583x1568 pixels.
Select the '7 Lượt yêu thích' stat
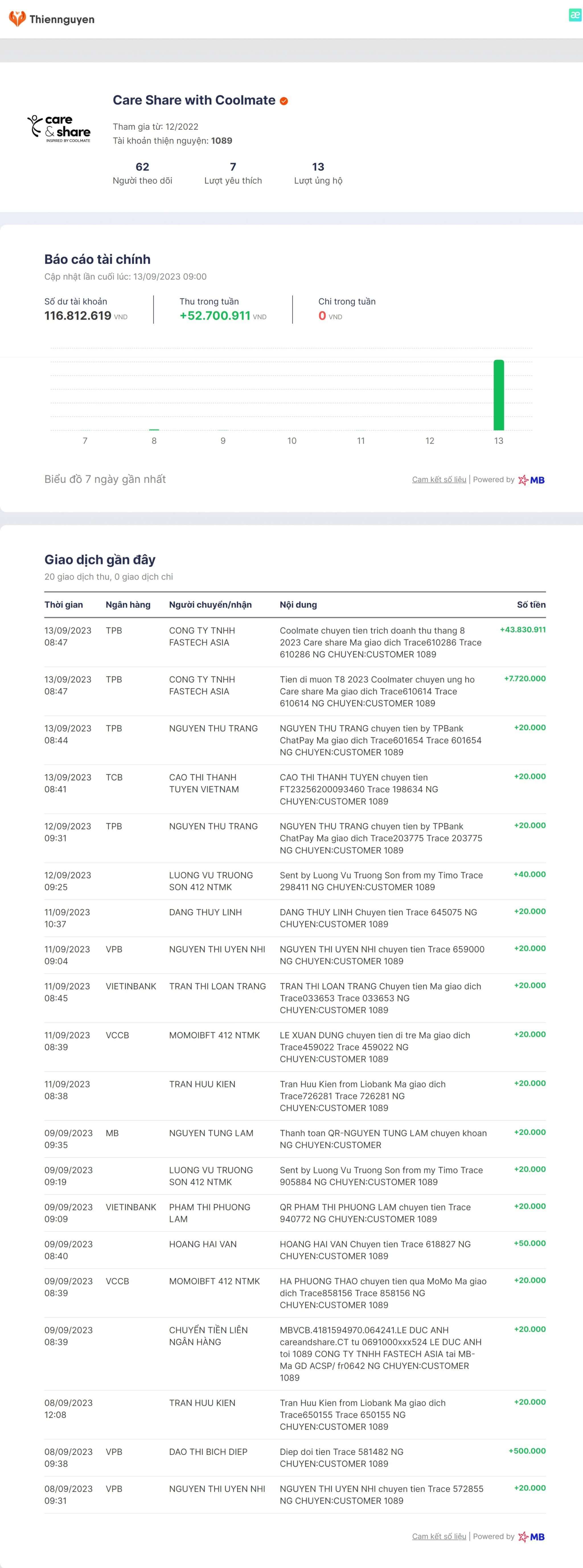[233, 173]
